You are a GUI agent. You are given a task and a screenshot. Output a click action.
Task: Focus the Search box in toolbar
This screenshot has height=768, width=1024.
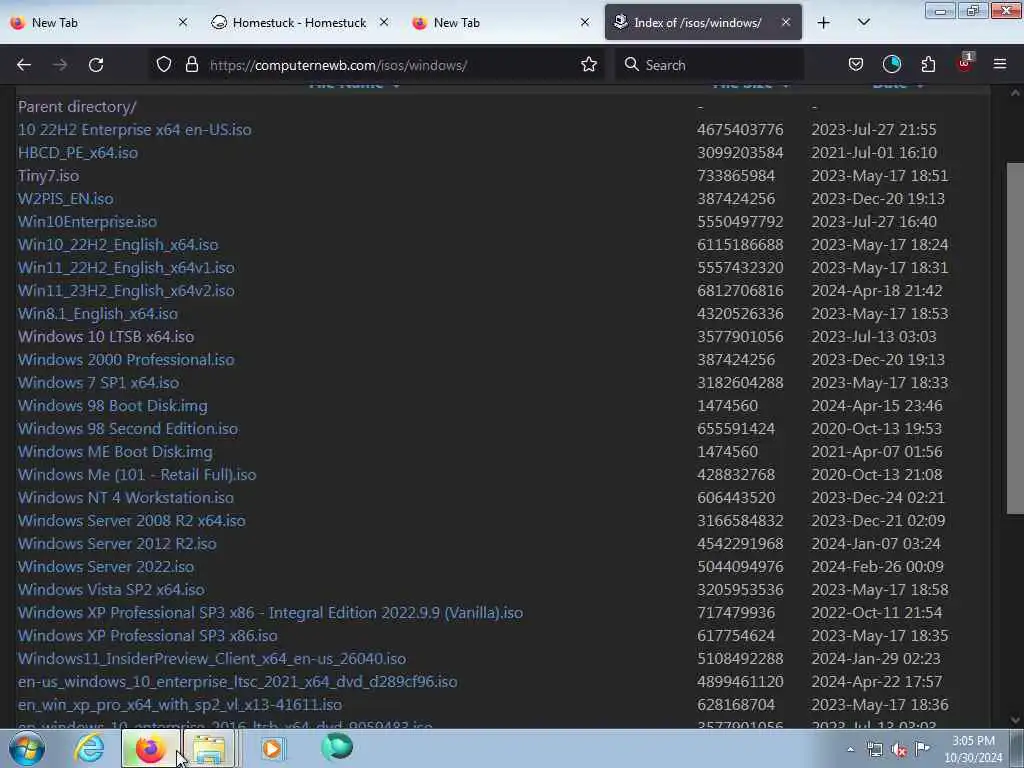pyautogui.click(x=709, y=65)
